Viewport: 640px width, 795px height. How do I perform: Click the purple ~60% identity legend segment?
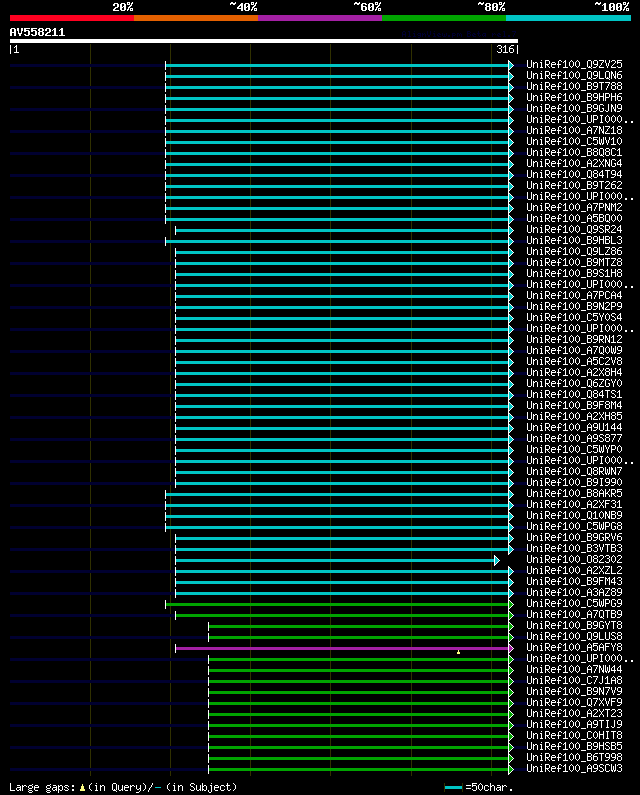(320, 18)
